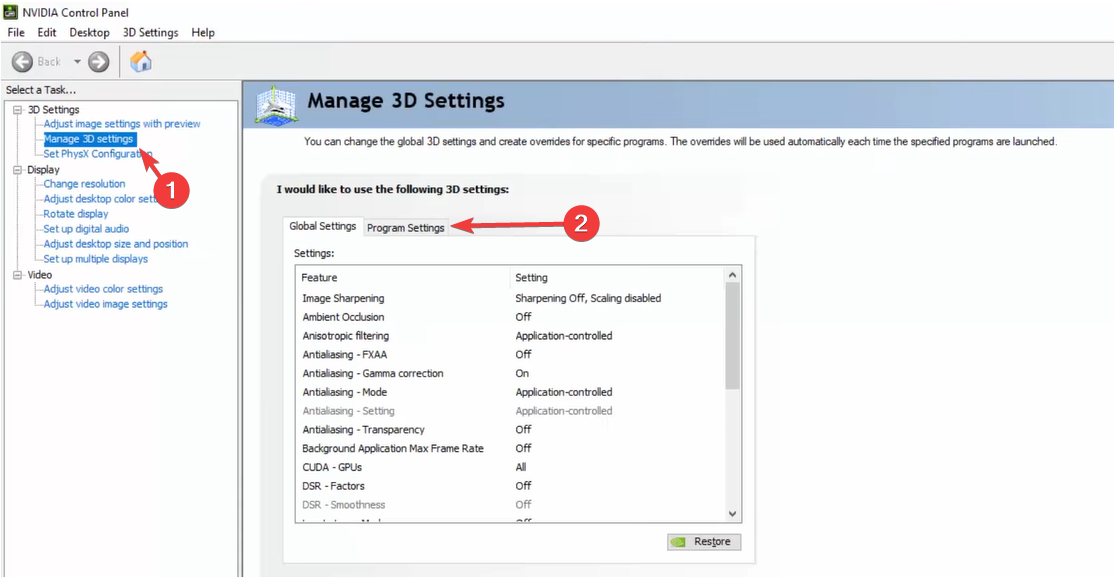Click the Manage 3D Settings header icon
This screenshot has height=577, width=1114.
(x=276, y=107)
